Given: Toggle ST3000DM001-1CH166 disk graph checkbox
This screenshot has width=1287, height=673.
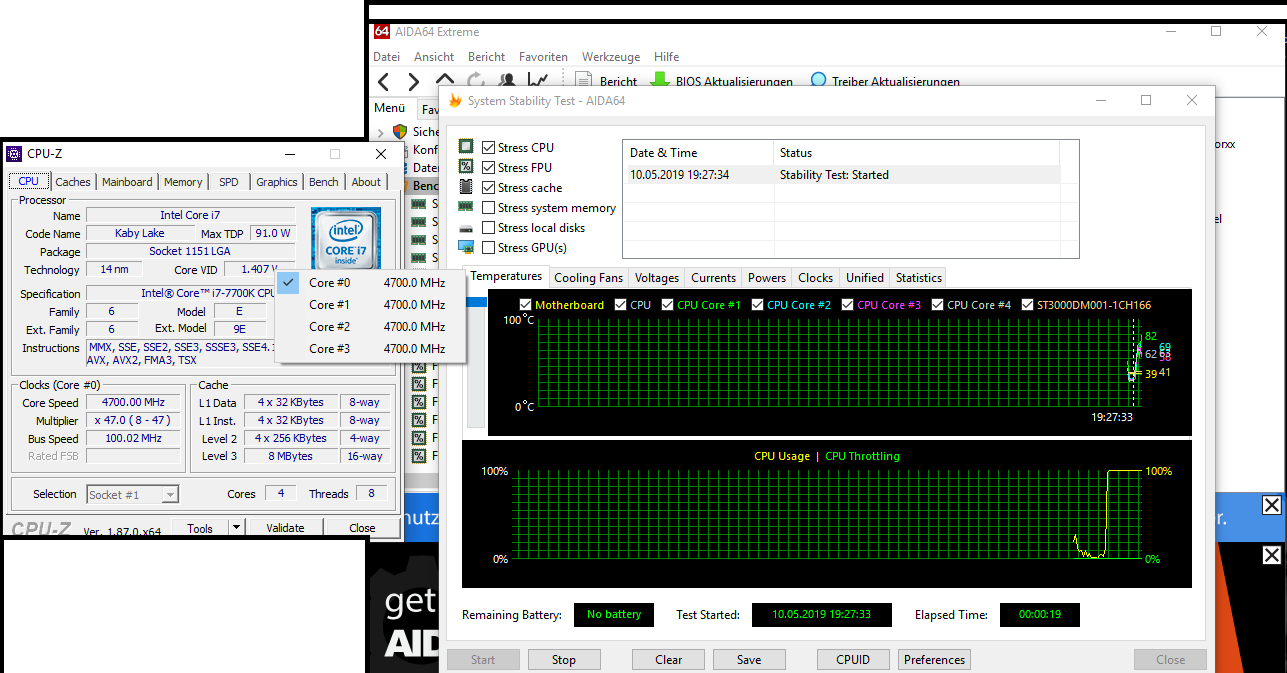Looking at the screenshot, I should [x=1028, y=305].
